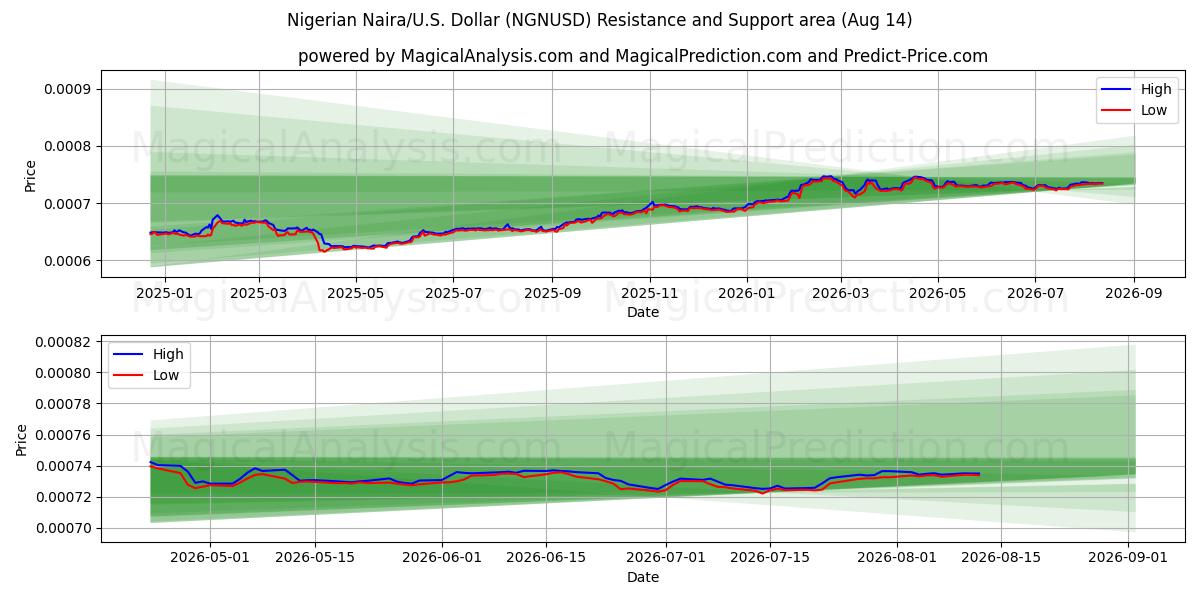The height and width of the screenshot is (600, 1200).
Task: Click the 2026-05-15 x-axis tick label
Action: [x=315, y=558]
